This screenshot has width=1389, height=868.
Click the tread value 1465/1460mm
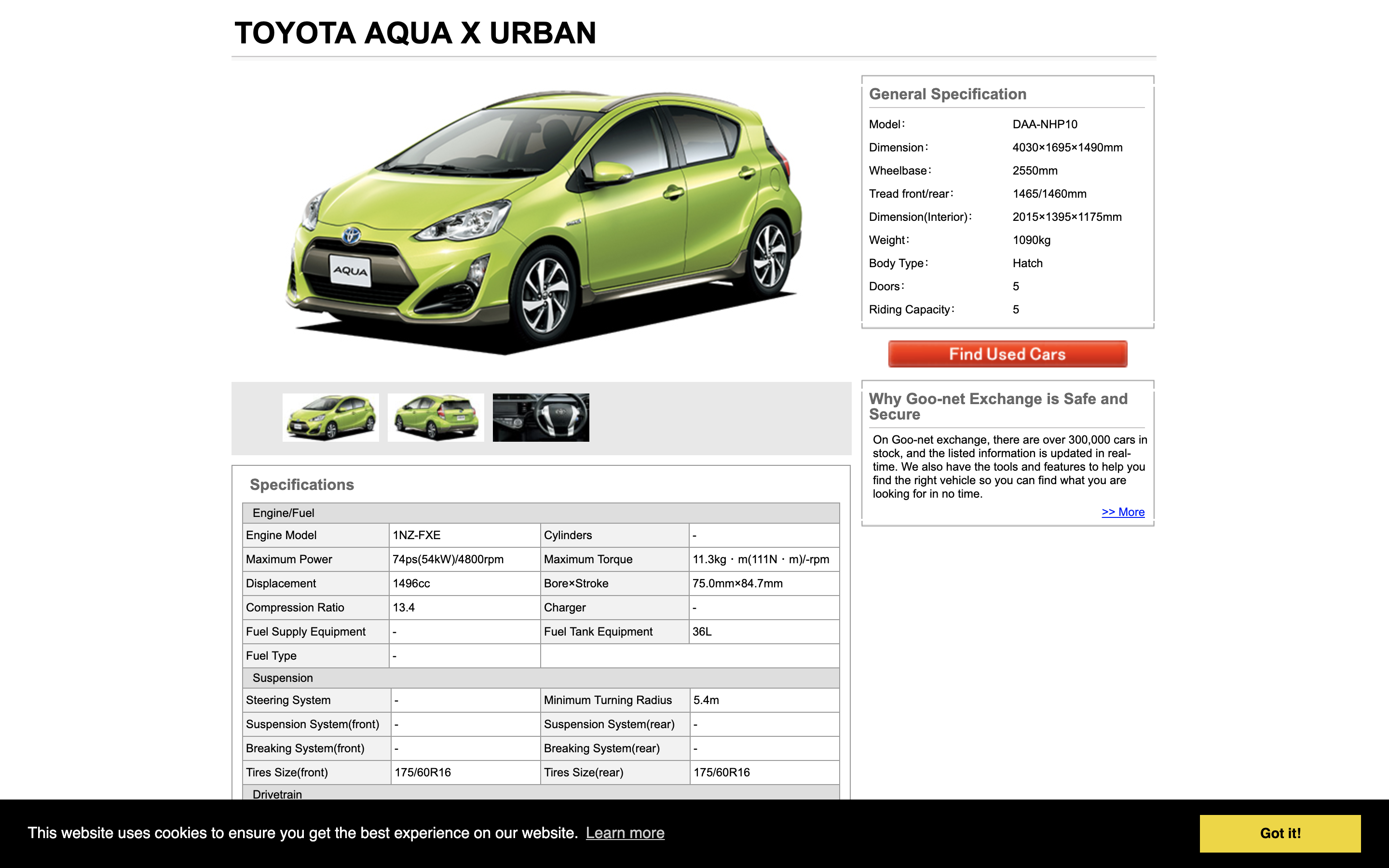point(1049,194)
